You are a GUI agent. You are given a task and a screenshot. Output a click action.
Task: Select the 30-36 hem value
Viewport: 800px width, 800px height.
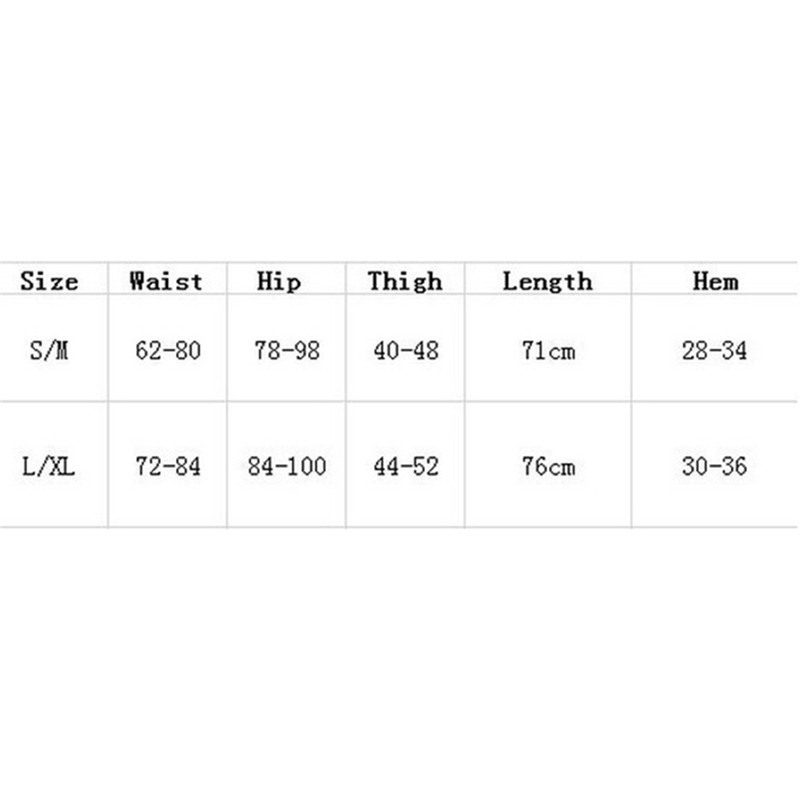coord(714,467)
